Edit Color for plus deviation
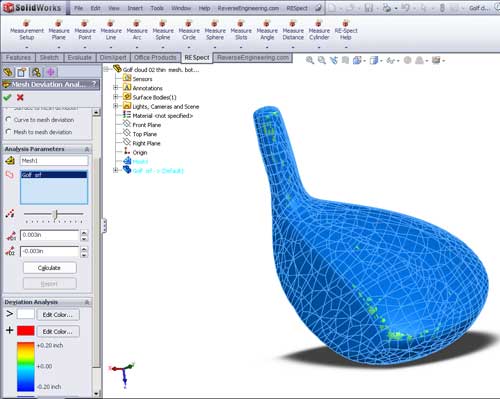Screen dimensions: 500x399 point(58,331)
